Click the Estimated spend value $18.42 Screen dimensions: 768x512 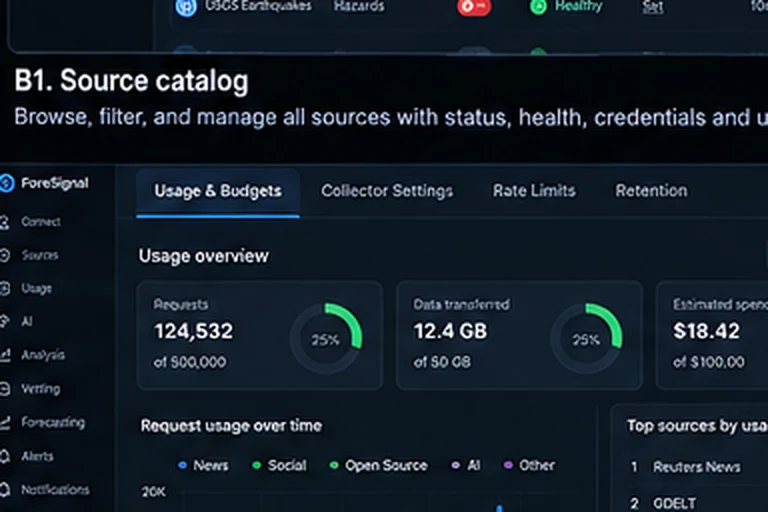point(706,331)
